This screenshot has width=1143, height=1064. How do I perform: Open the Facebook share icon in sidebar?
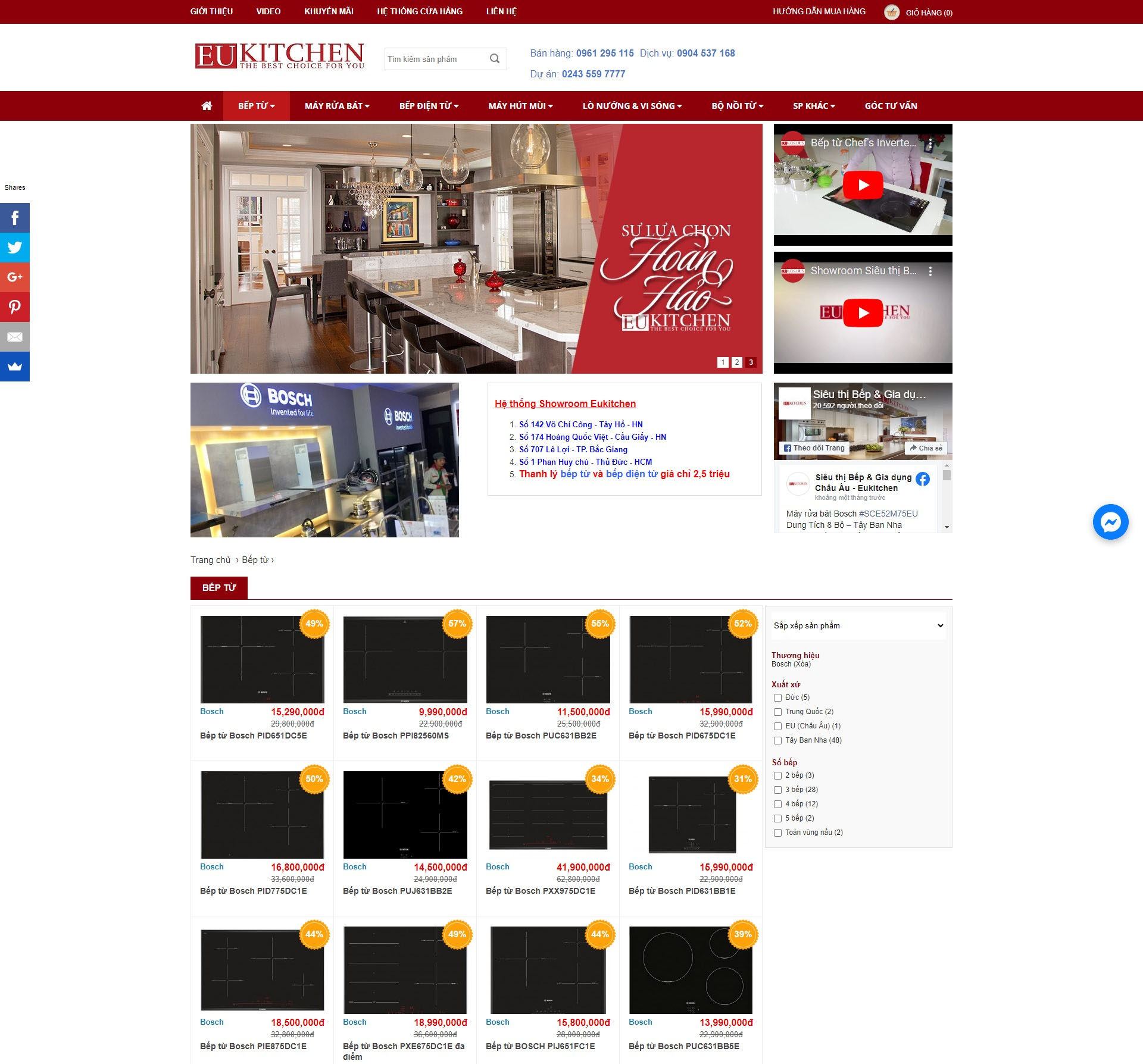tap(14, 218)
